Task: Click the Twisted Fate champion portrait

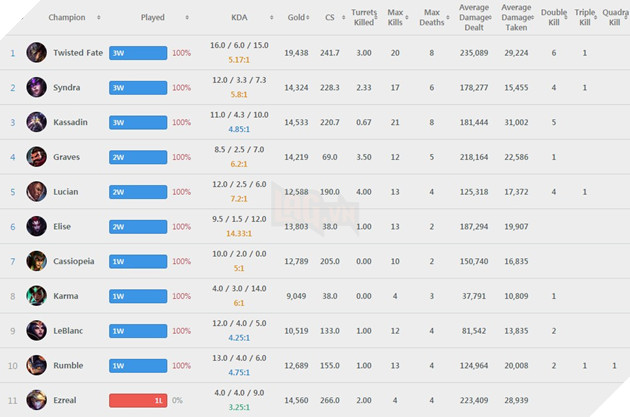Action: tap(37, 53)
